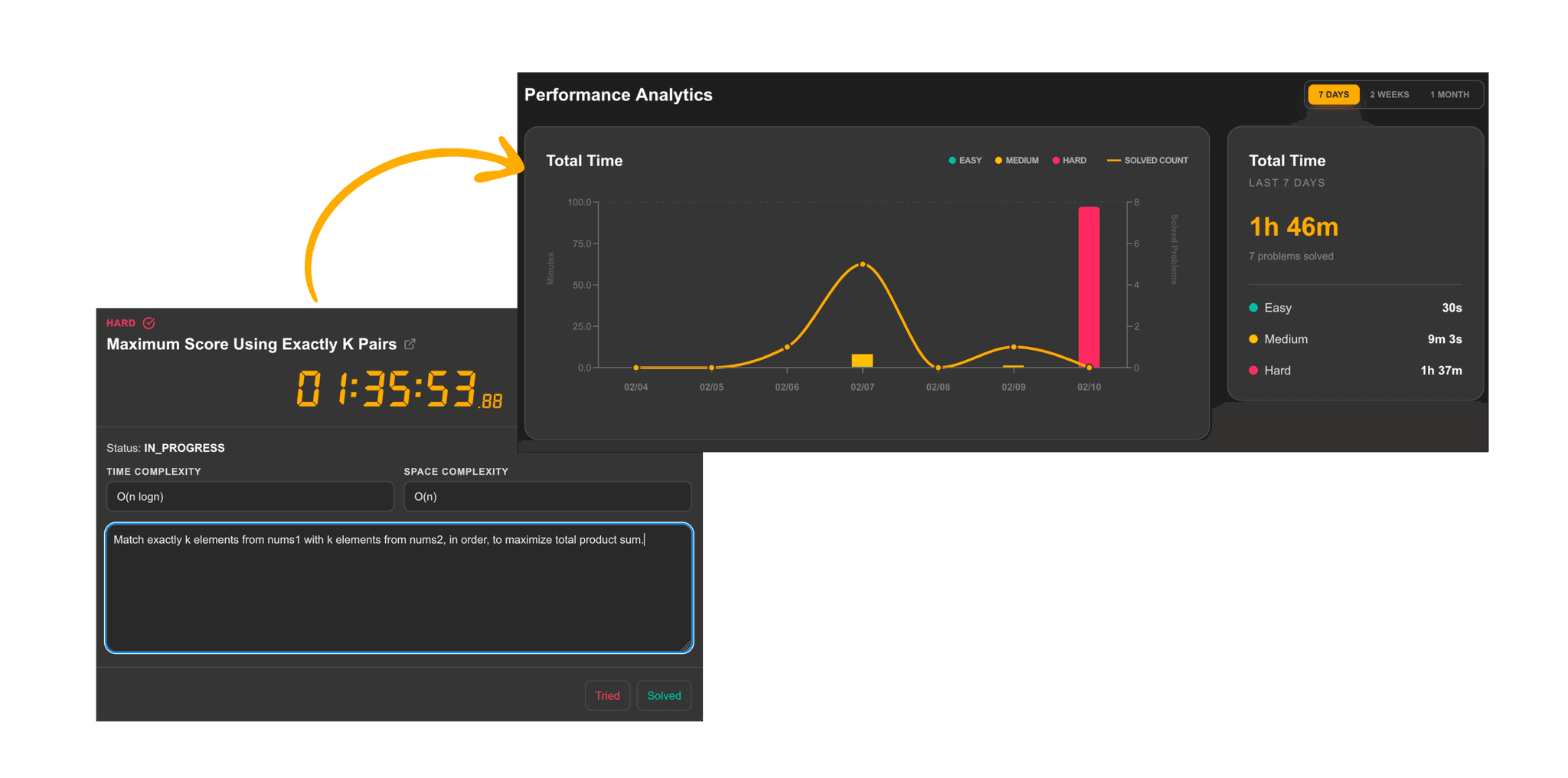
Task: Click the yellow Medium bar on 02/07
Action: point(862,361)
